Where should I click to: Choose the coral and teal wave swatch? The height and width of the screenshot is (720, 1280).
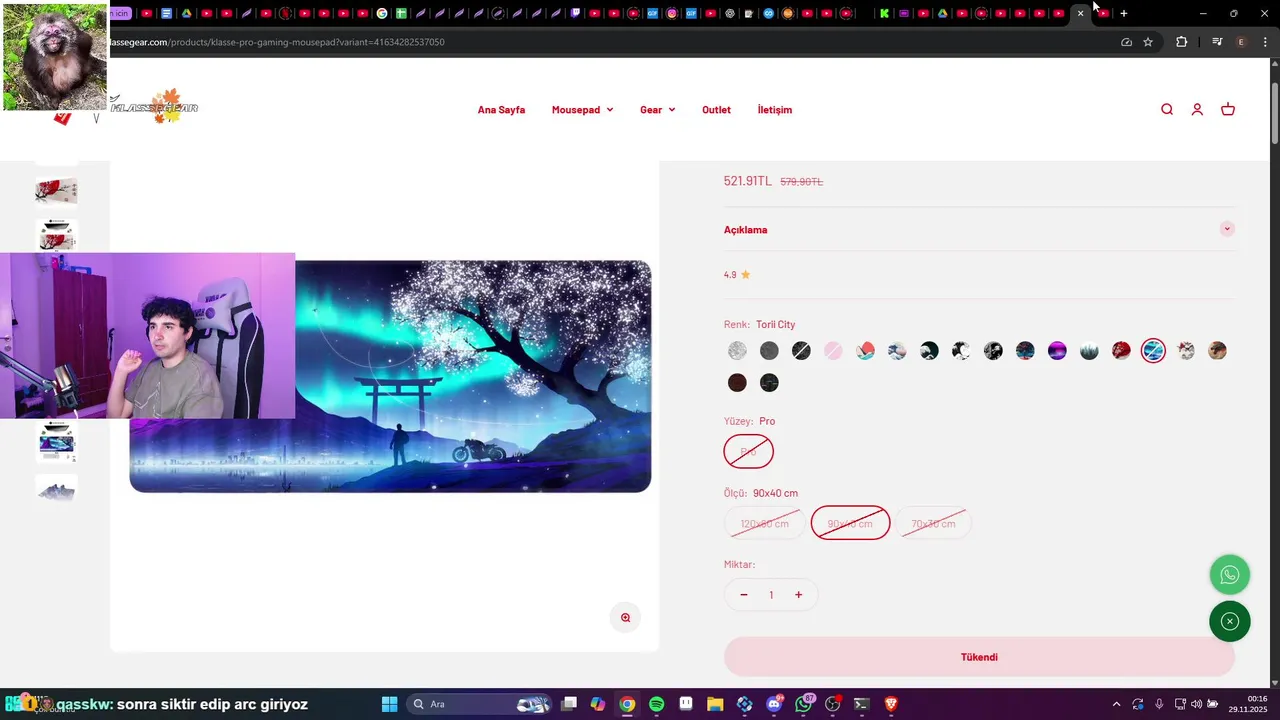865,351
